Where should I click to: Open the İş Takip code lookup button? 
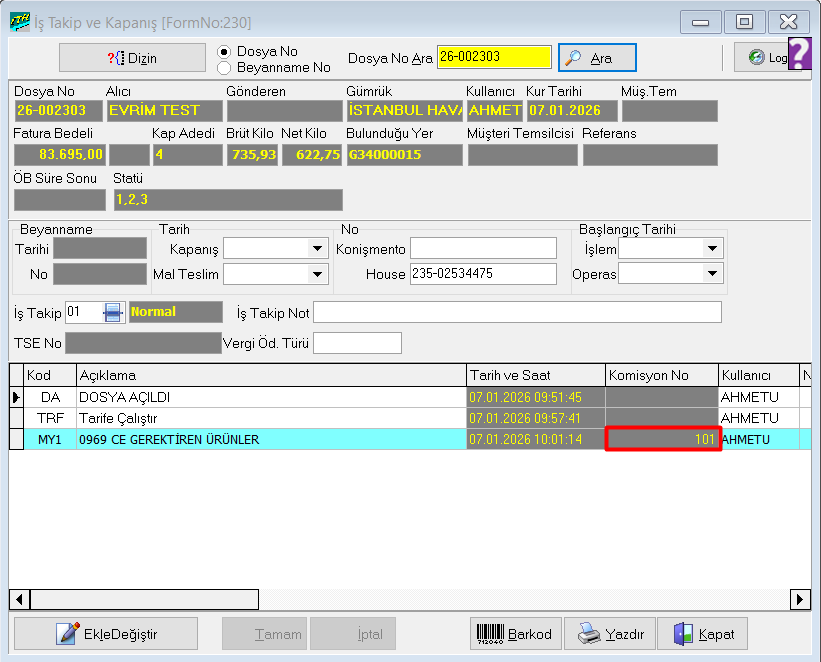(x=113, y=312)
